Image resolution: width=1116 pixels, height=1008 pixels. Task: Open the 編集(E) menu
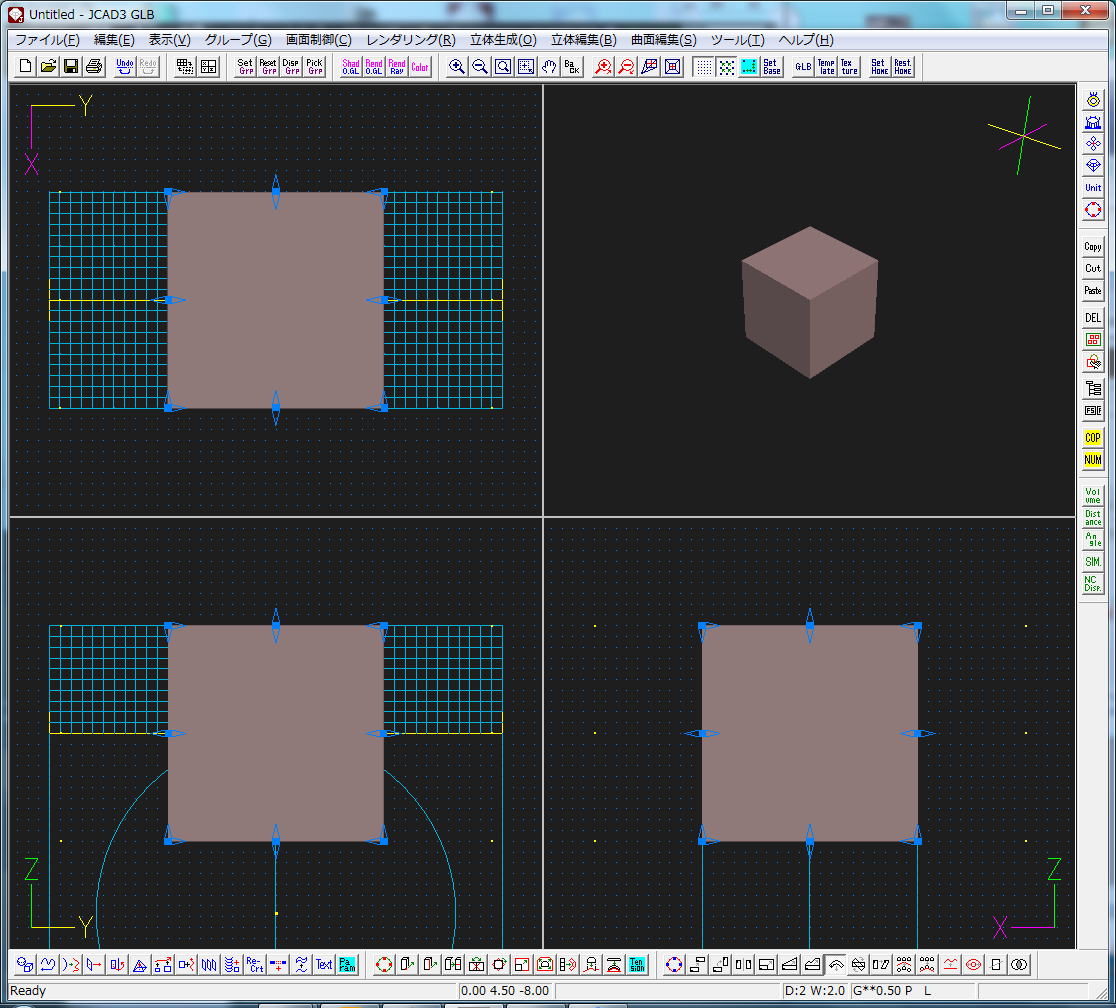pos(115,40)
